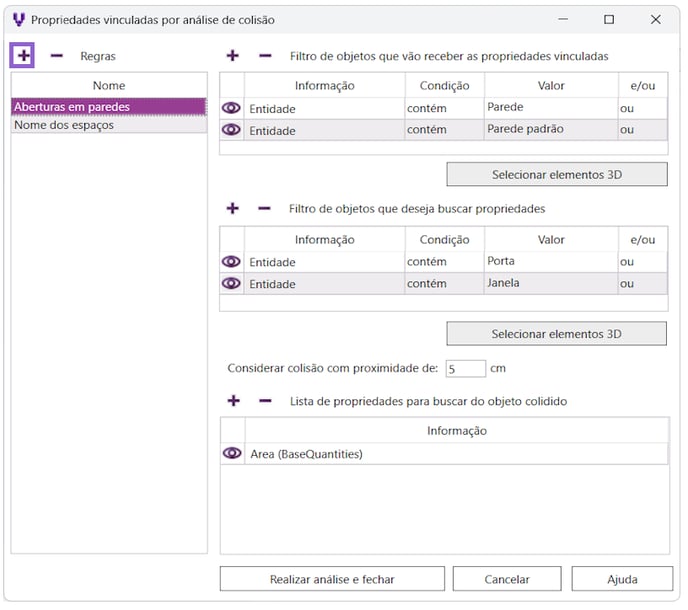Screen dimensions: 688x610
Task: Toggle eye icon for Parede padrão row
Action: tap(232, 129)
